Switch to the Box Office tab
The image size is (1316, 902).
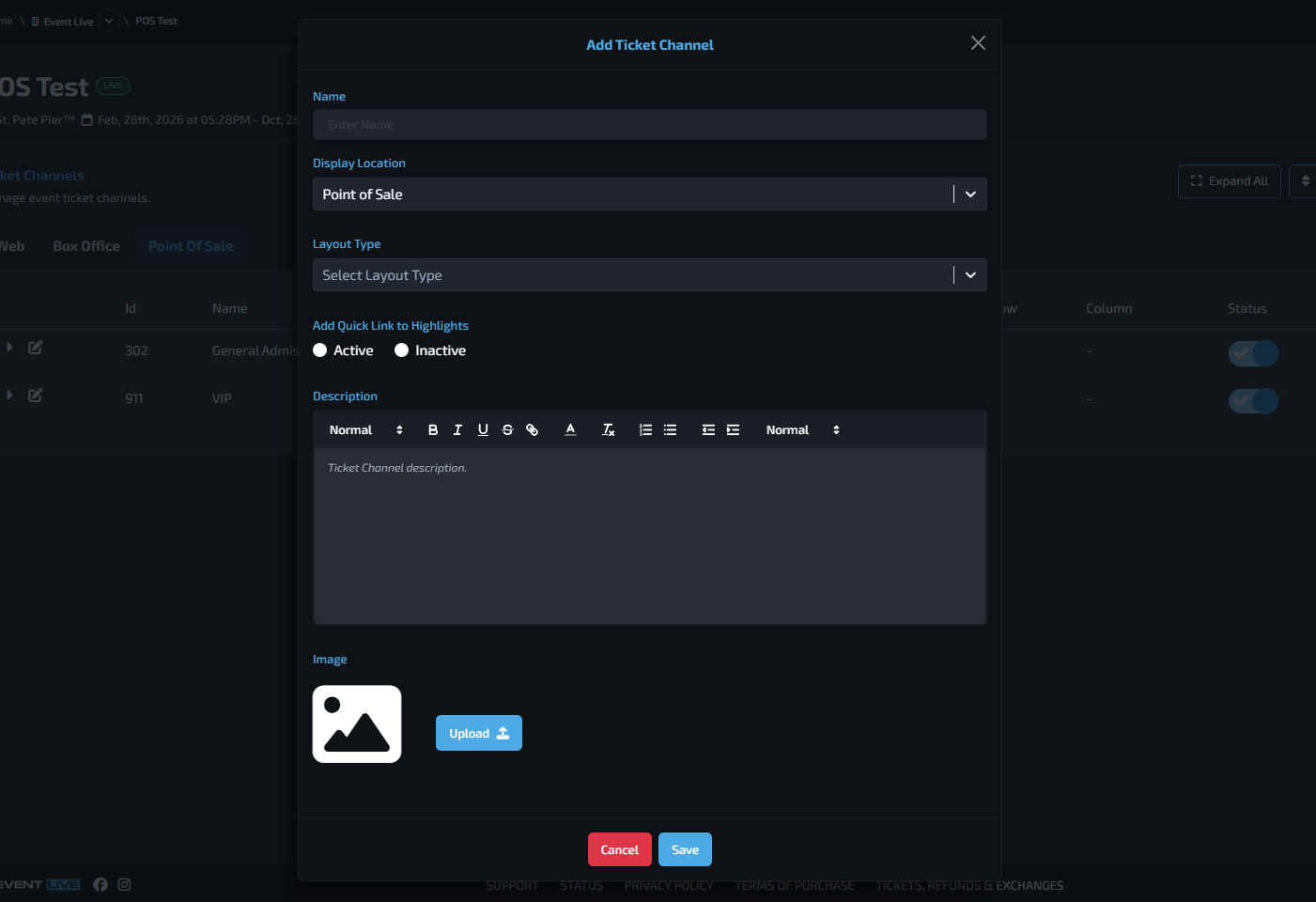tap(86, 246)
